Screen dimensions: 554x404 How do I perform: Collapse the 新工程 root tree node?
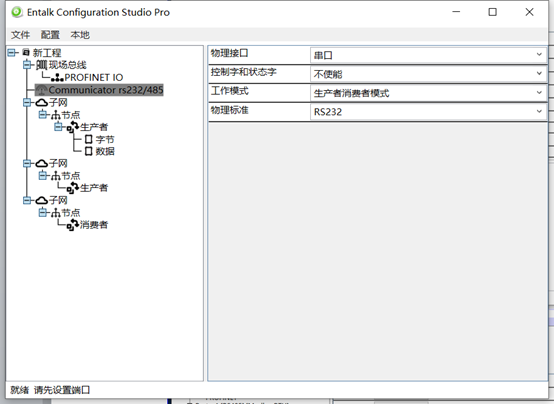(x=12, y=53)
